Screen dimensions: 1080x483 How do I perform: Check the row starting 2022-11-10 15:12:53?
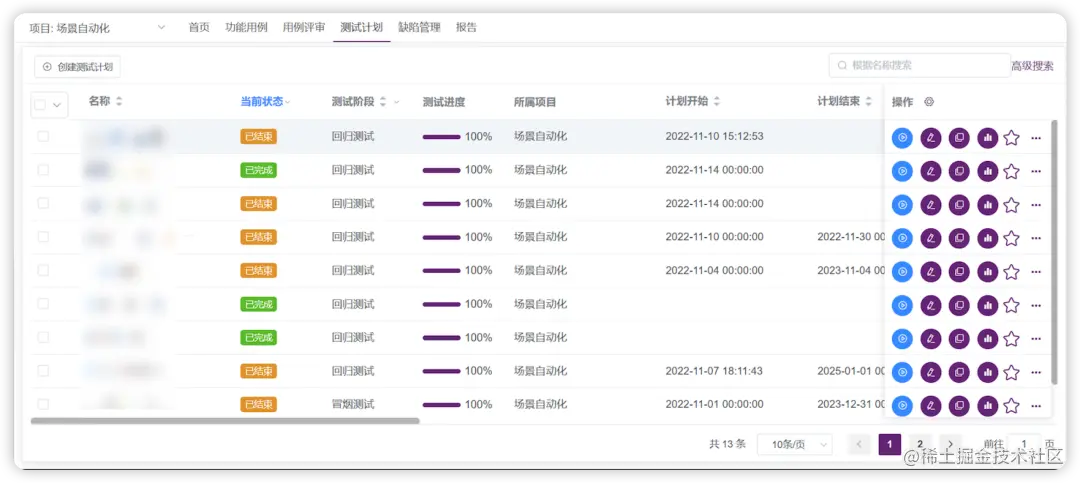43,136
